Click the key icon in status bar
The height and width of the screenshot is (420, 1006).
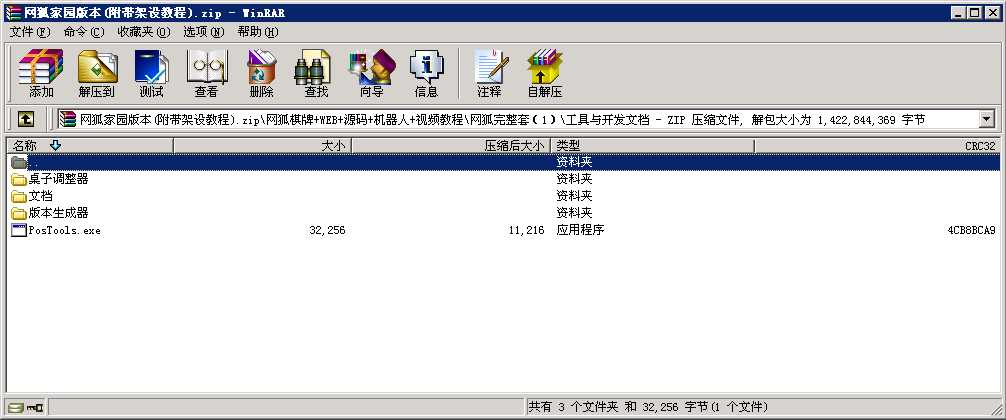35,407
